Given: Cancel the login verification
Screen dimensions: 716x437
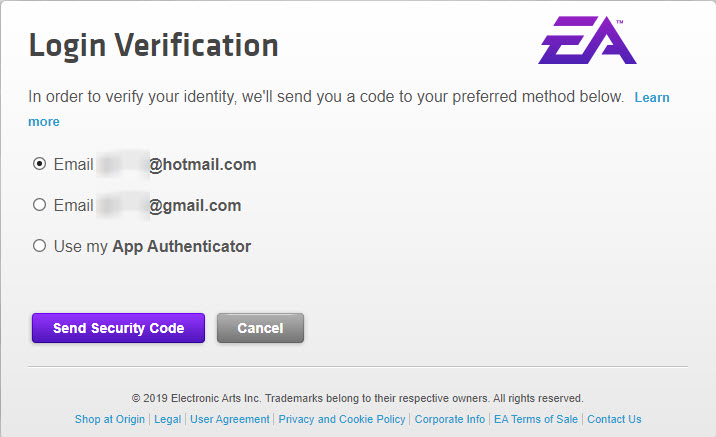Looking at the screenshot, I should click(260, 328).
